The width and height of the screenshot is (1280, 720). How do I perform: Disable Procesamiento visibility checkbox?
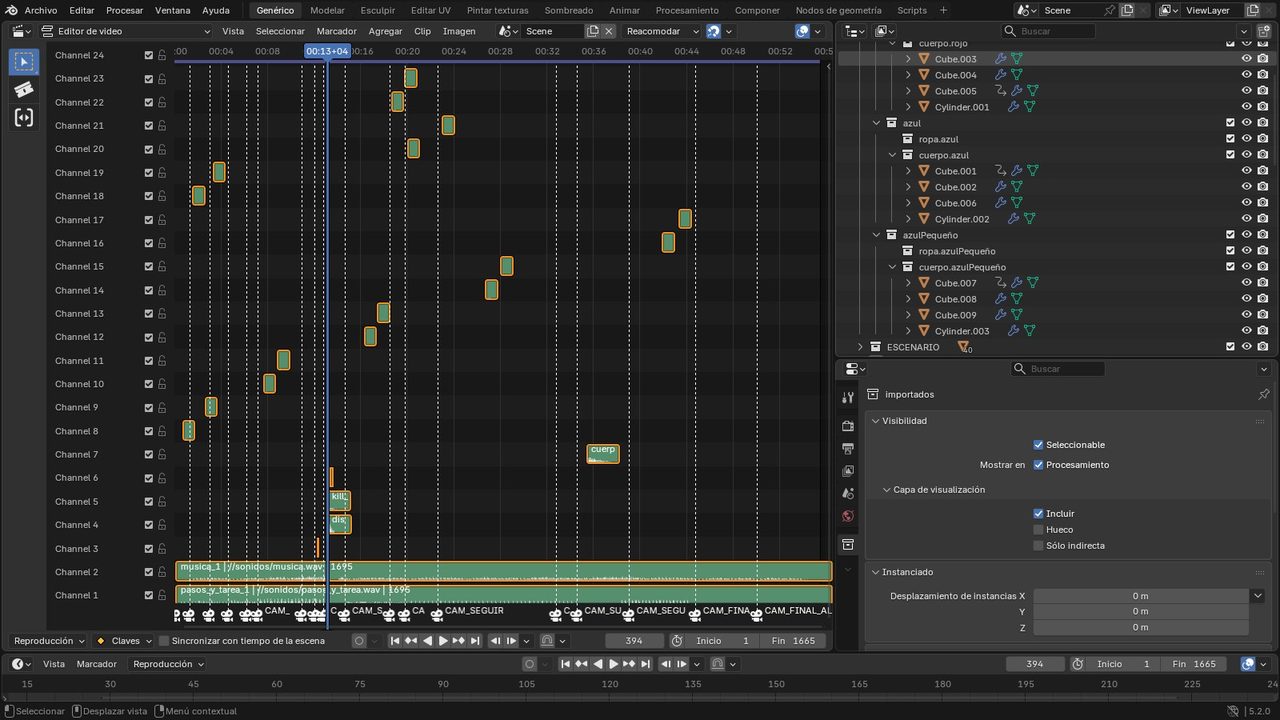[x=1038, y=465]
